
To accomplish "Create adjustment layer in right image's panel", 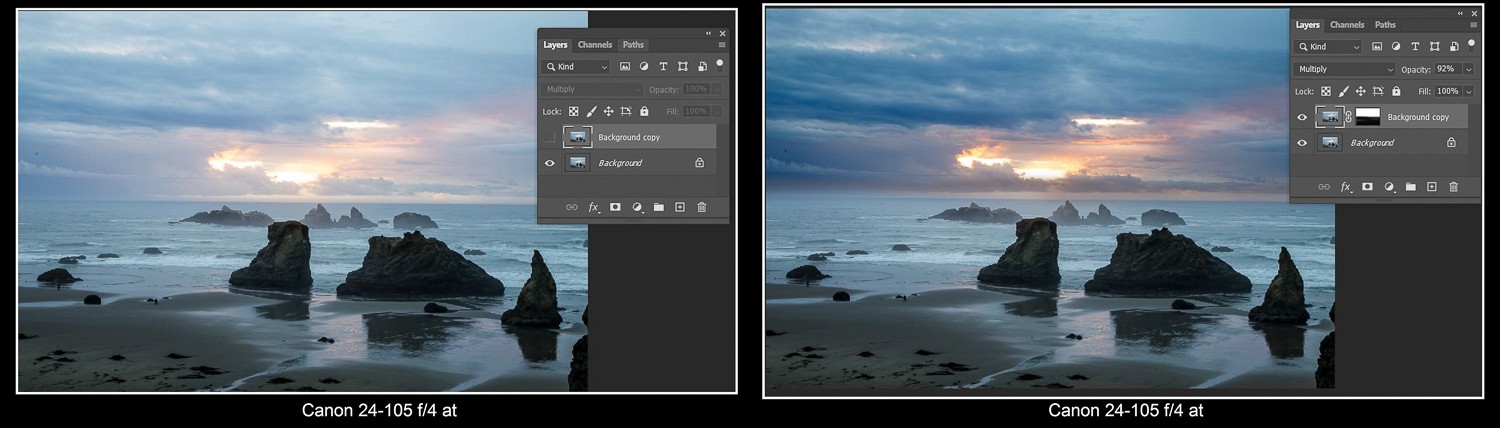I will 1389,187.
